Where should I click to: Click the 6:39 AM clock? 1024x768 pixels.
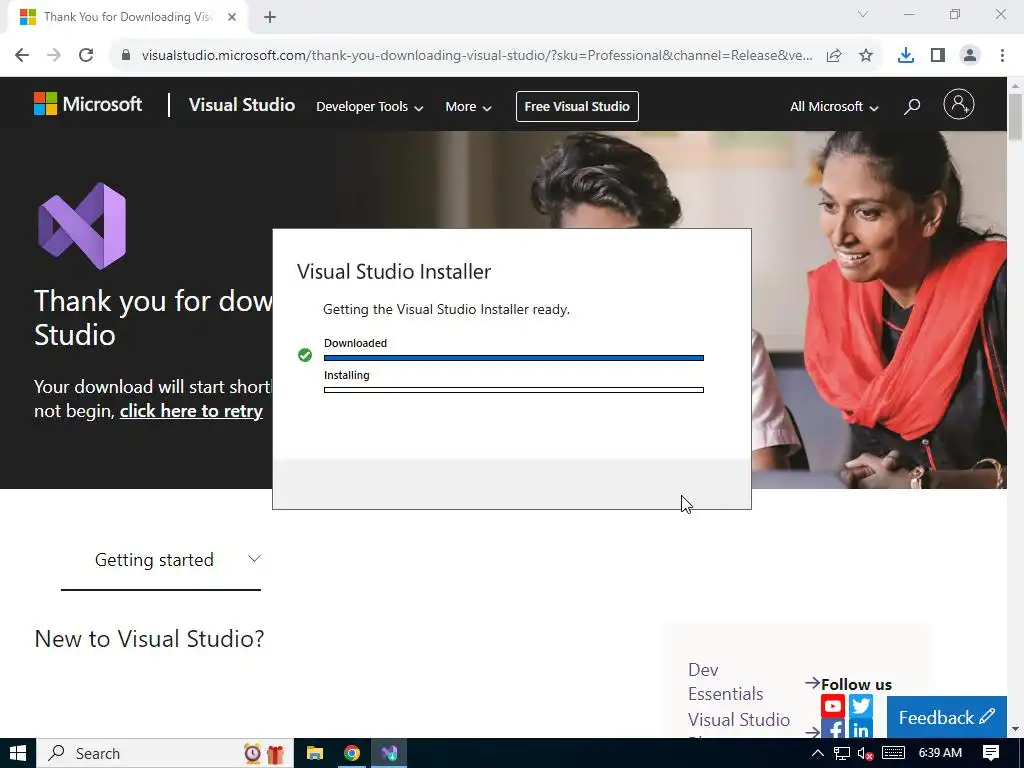[x=940, y=753]
